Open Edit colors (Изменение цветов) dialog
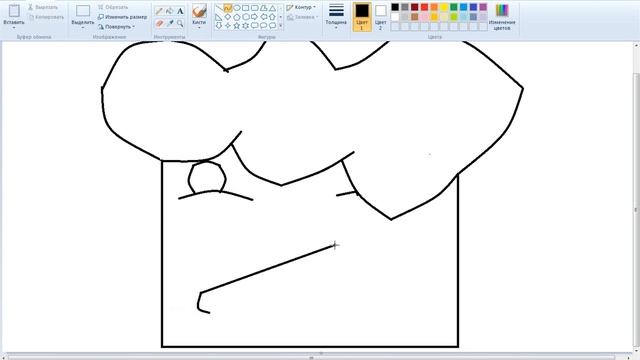This screenshot has height=360, width=640. pos(502,17)
